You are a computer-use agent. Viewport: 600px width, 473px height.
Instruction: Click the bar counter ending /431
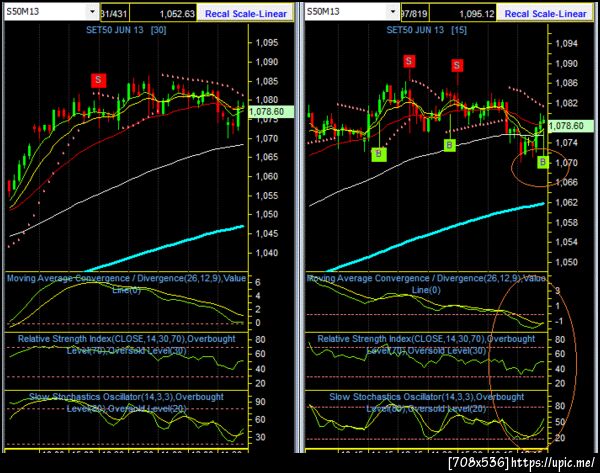tap(114, 14)
